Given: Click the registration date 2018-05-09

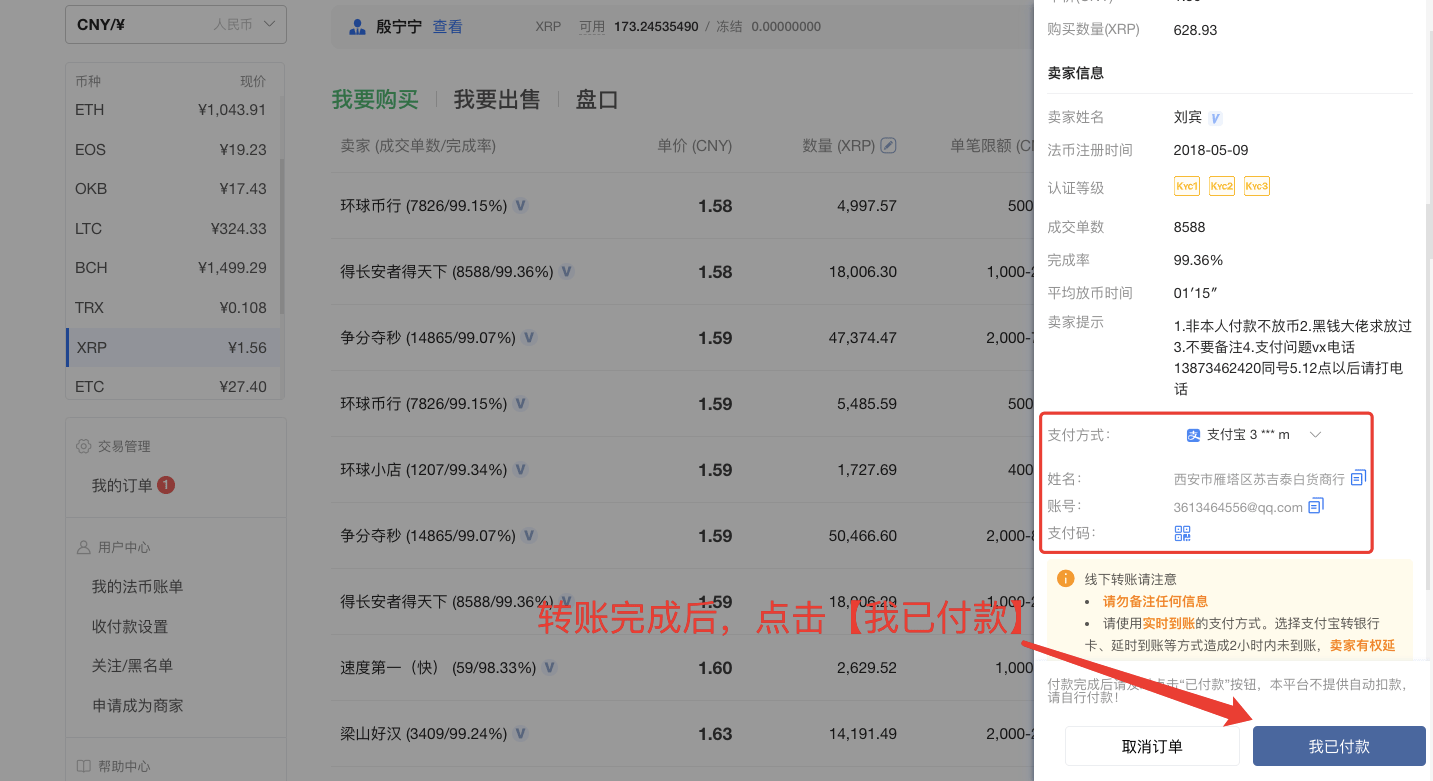Looking at the screenshot, I should [x=1211, y=150].
